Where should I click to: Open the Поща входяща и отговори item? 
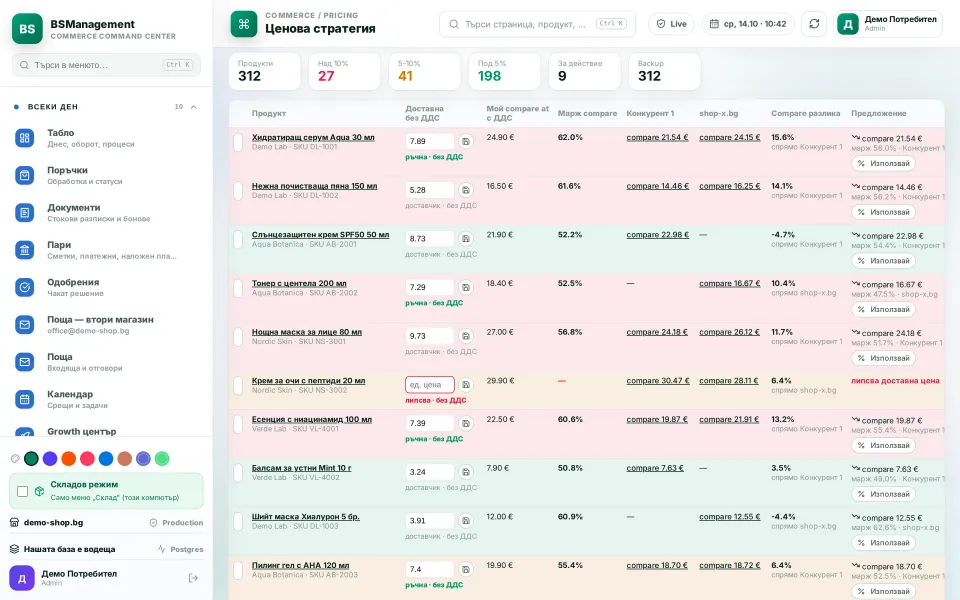(x=106, y=362)
